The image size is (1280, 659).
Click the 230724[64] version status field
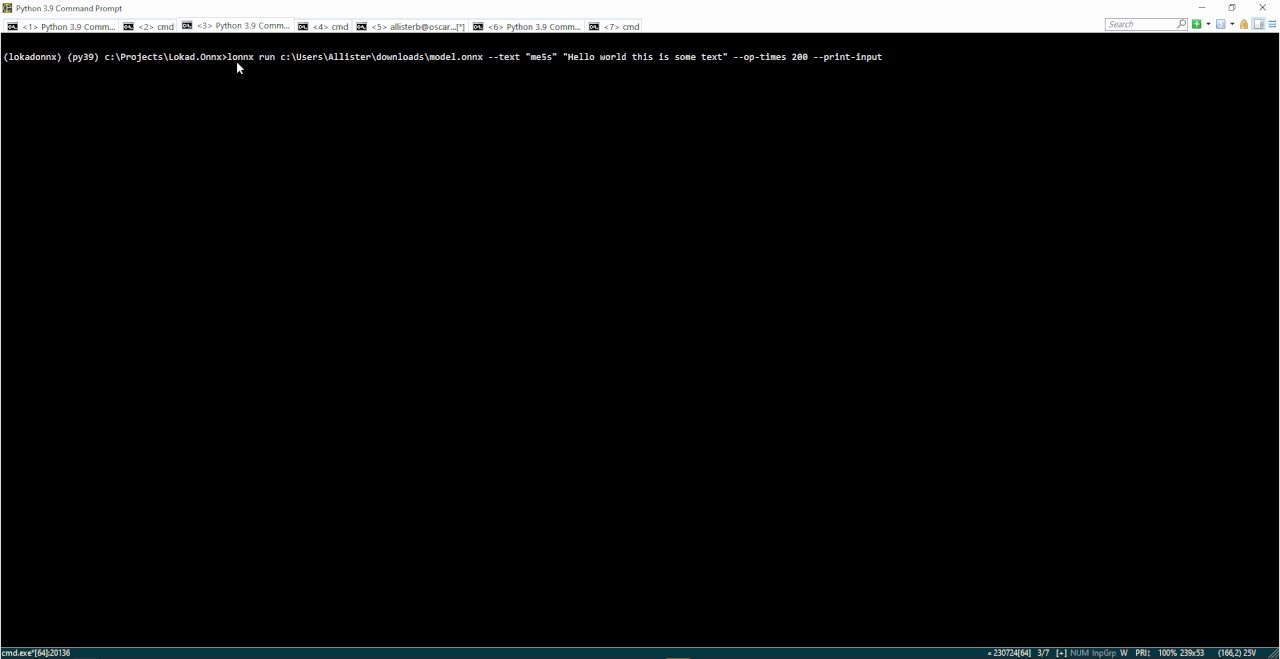tap(1011, 653)
